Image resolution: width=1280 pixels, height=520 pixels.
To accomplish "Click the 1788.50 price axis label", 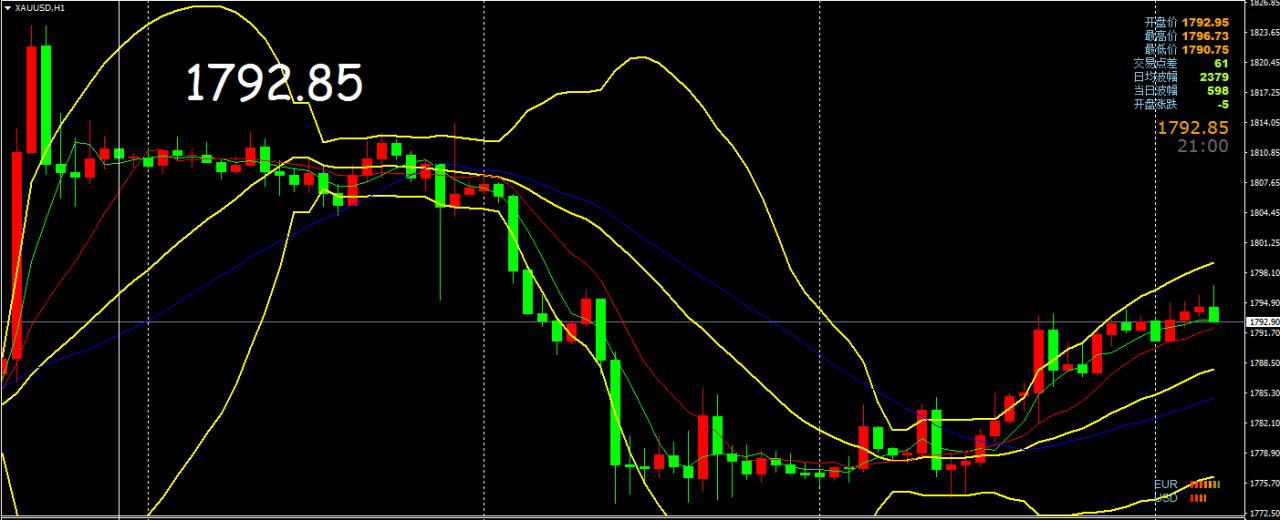I will pos(1263,363).
